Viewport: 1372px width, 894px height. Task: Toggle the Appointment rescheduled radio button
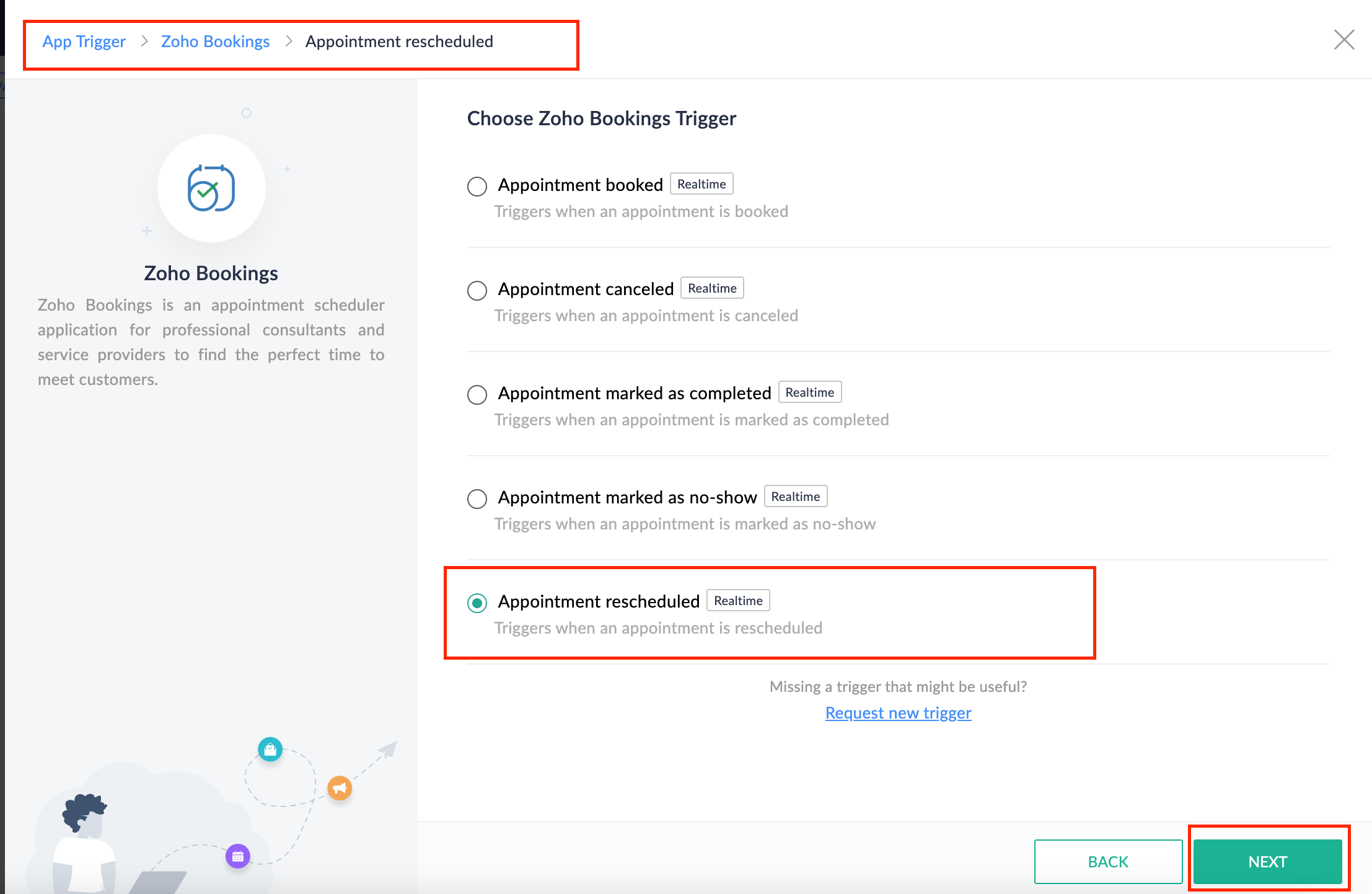tap(477, 603)
